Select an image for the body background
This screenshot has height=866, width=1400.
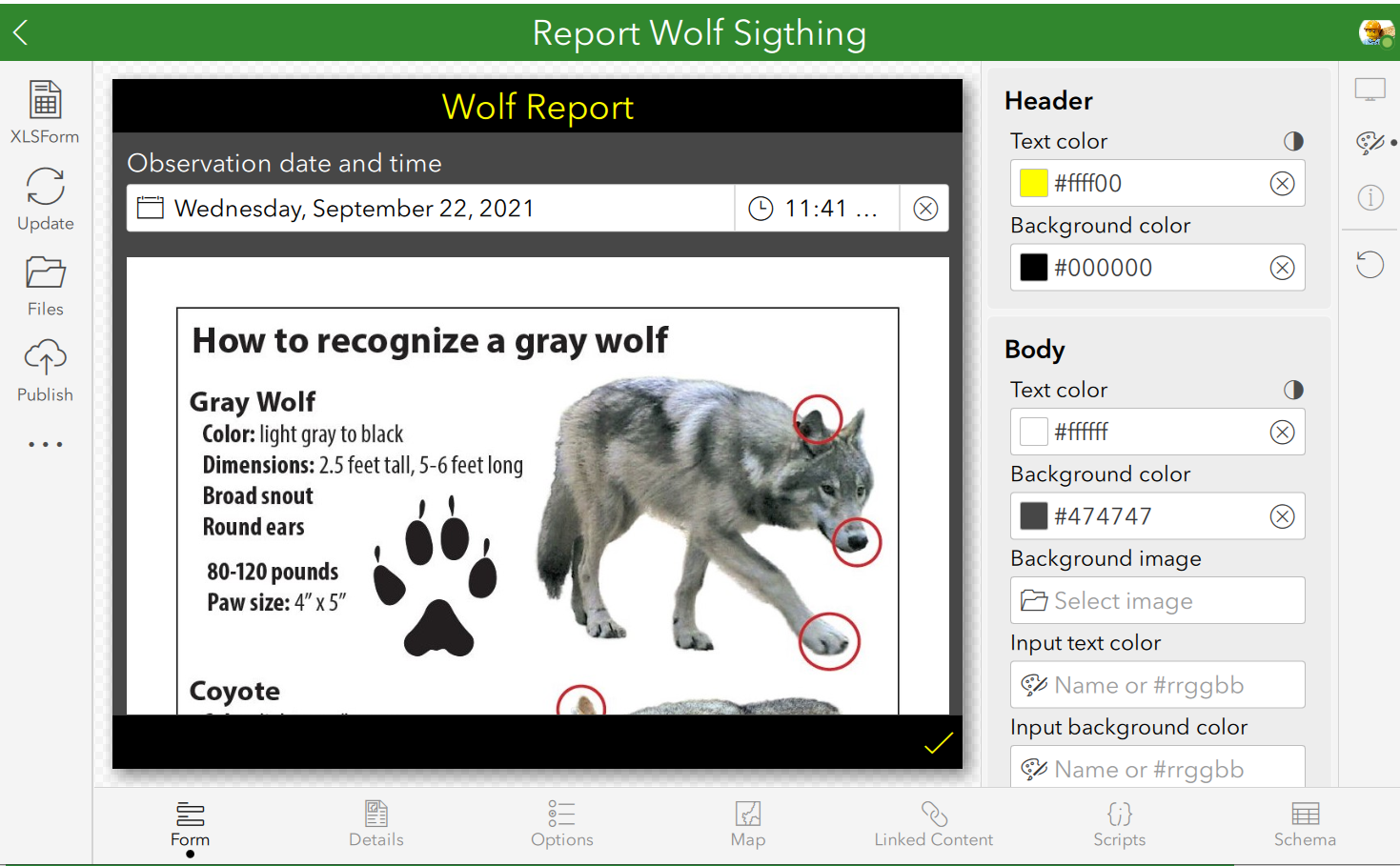[x=1157, y=600]
